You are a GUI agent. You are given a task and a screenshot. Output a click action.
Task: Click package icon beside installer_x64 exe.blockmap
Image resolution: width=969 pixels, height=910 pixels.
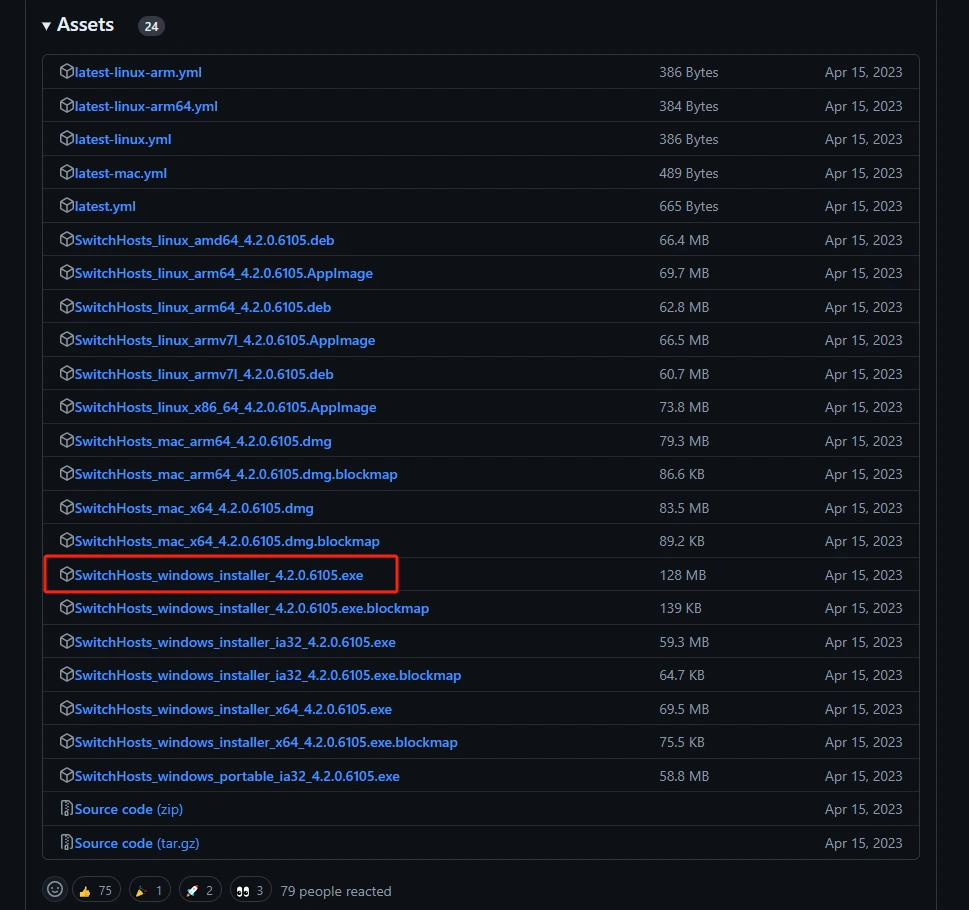coord(67,742)
